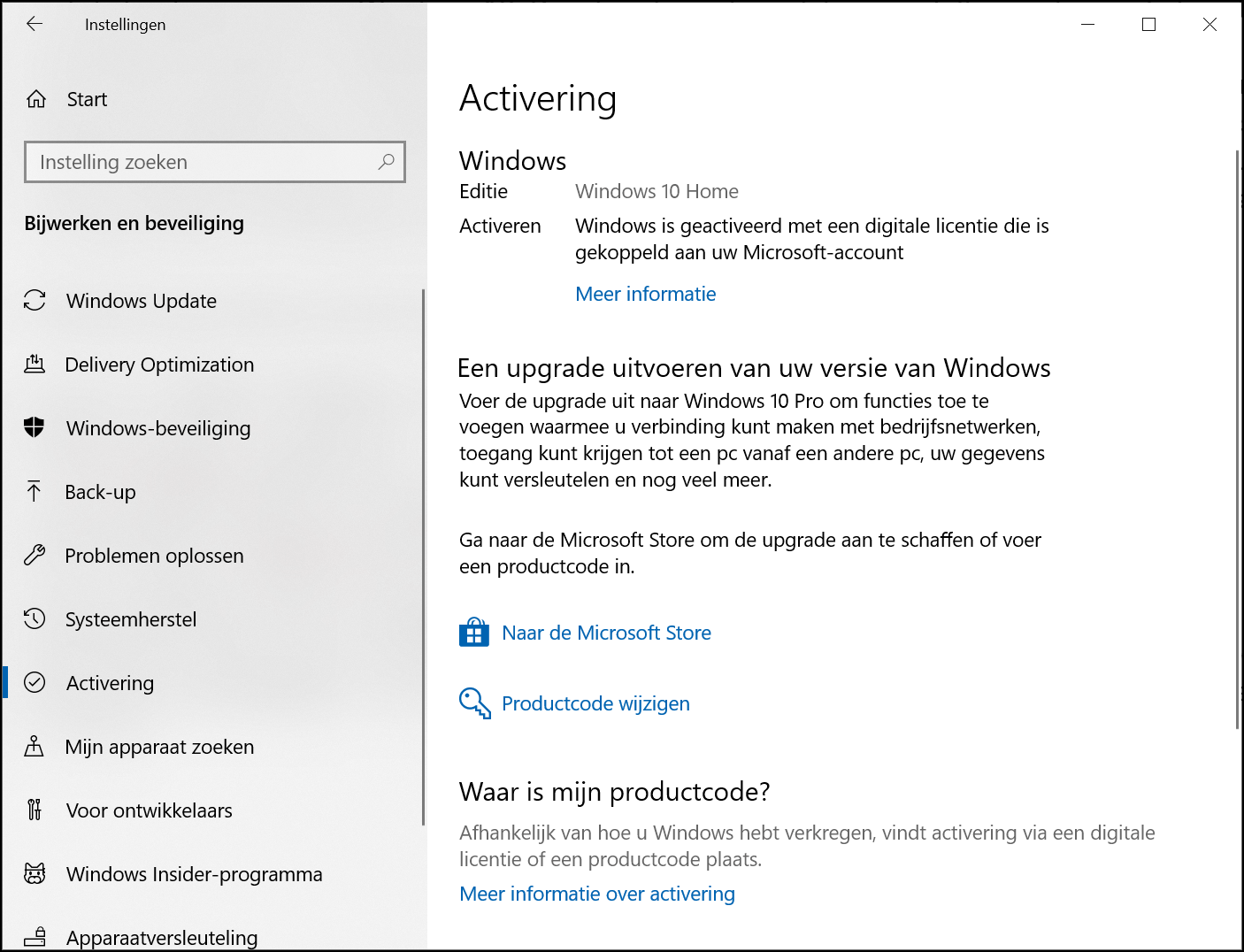This screenshot has height=952, width=1244.
Task: Click the back arrow icon
Action: [x=35, y=24]
